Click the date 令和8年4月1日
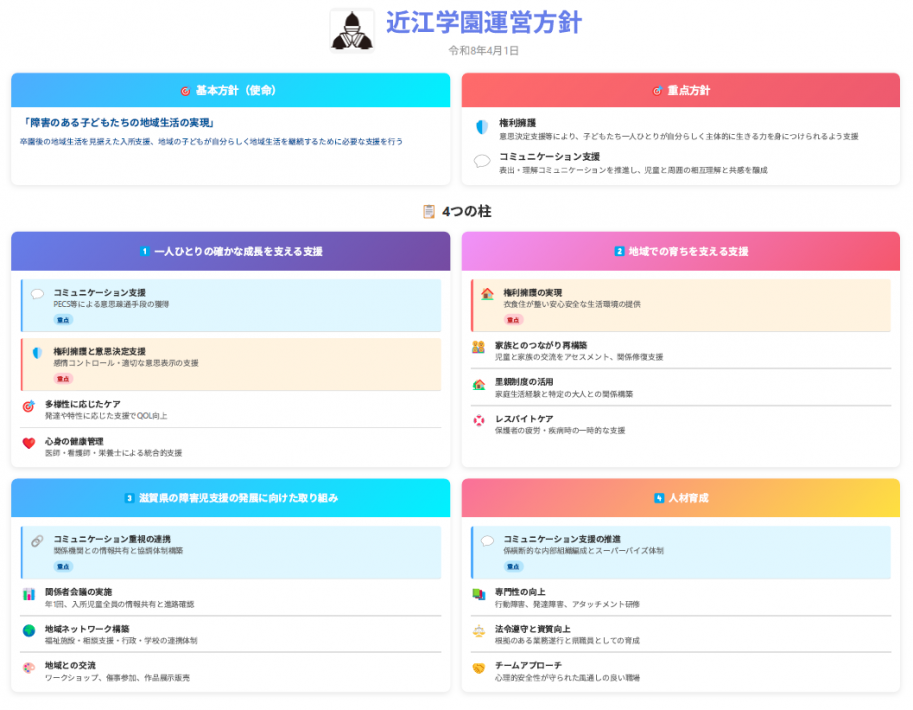913x710 pixels. point(484,51)
